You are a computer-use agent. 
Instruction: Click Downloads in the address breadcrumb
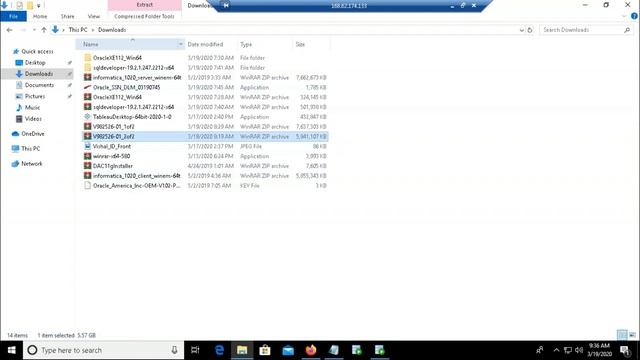112,30
